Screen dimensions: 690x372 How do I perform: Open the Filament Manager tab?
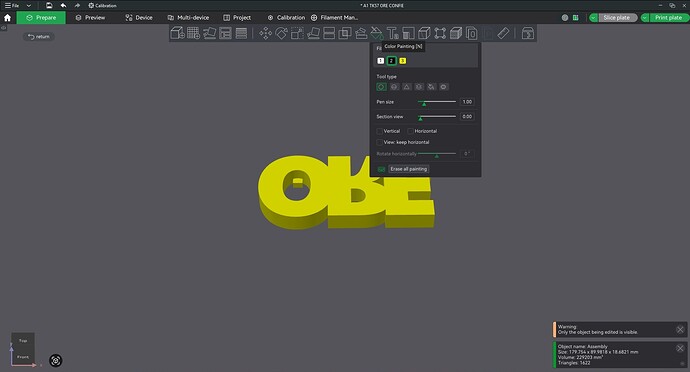pyautogui.click(x=334, y=18)
